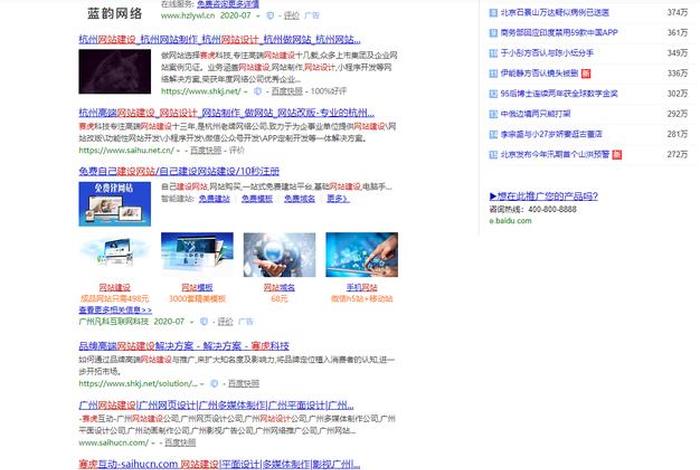Click the red 新 badge after 伊能静 entry

point(586,74)
